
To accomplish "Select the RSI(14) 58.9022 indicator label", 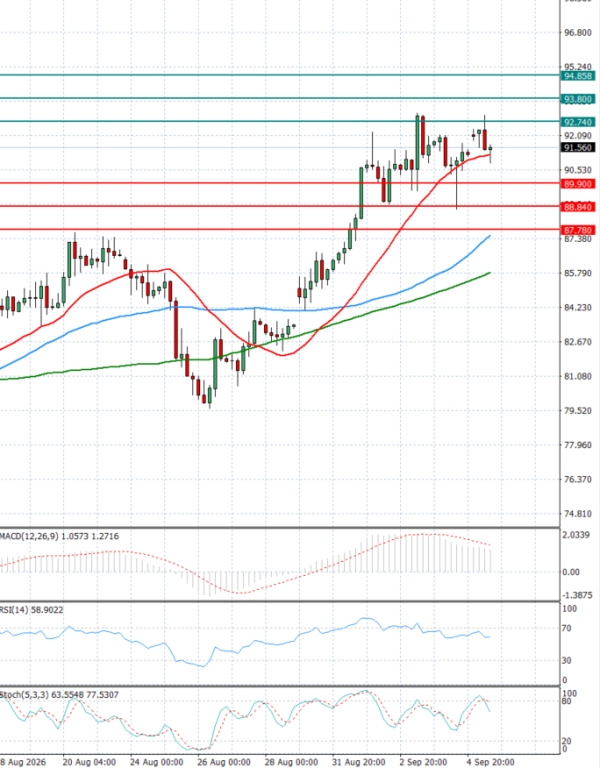I will click(x=31, y=610).
